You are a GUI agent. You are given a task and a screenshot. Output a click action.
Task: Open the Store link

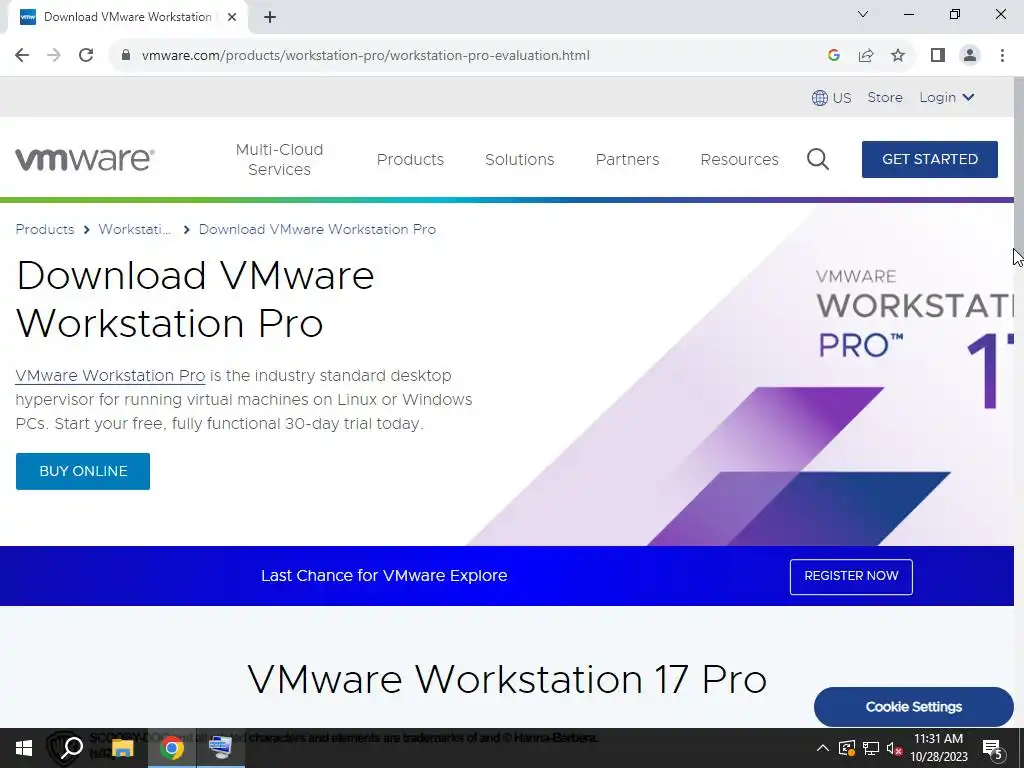click(x=885, y=97)
